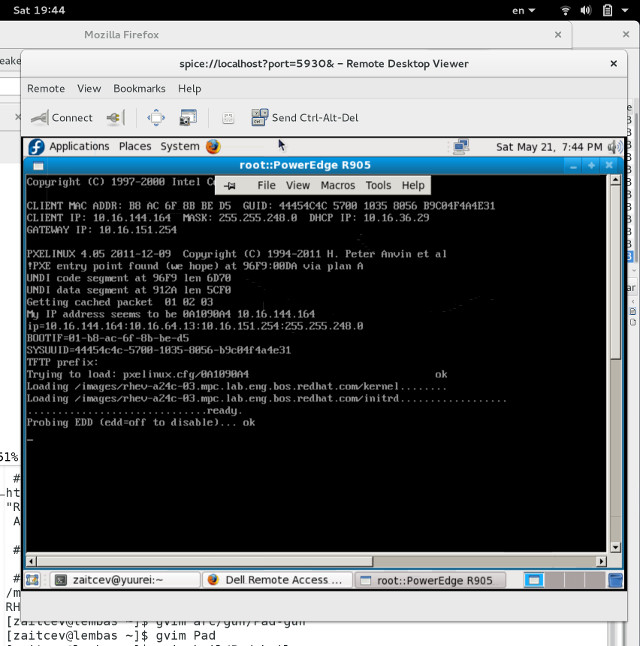Click console vertical scrollbar down arrow

coord(615,547)
